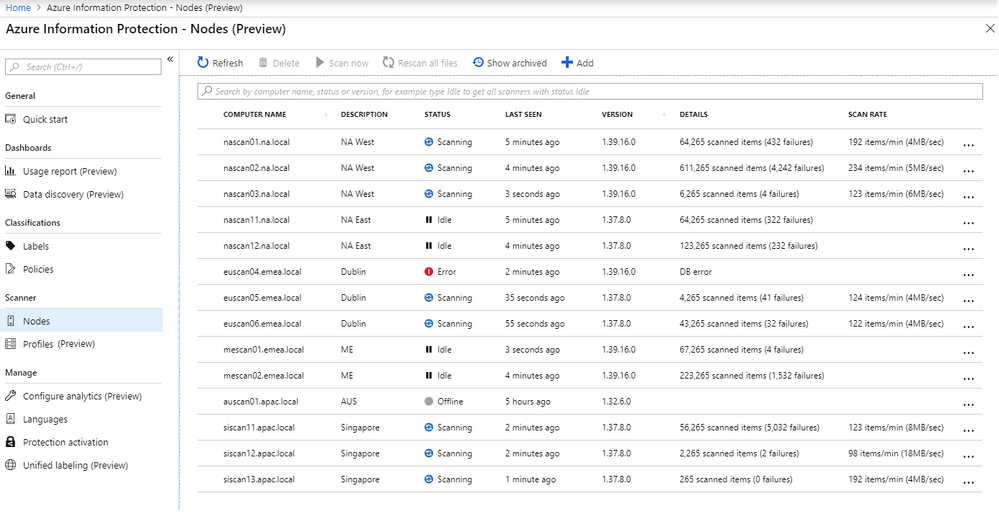Screen dimensions: 999x512
Task: Click Scanning status icon for nascan01
Action: click(429, 142)
